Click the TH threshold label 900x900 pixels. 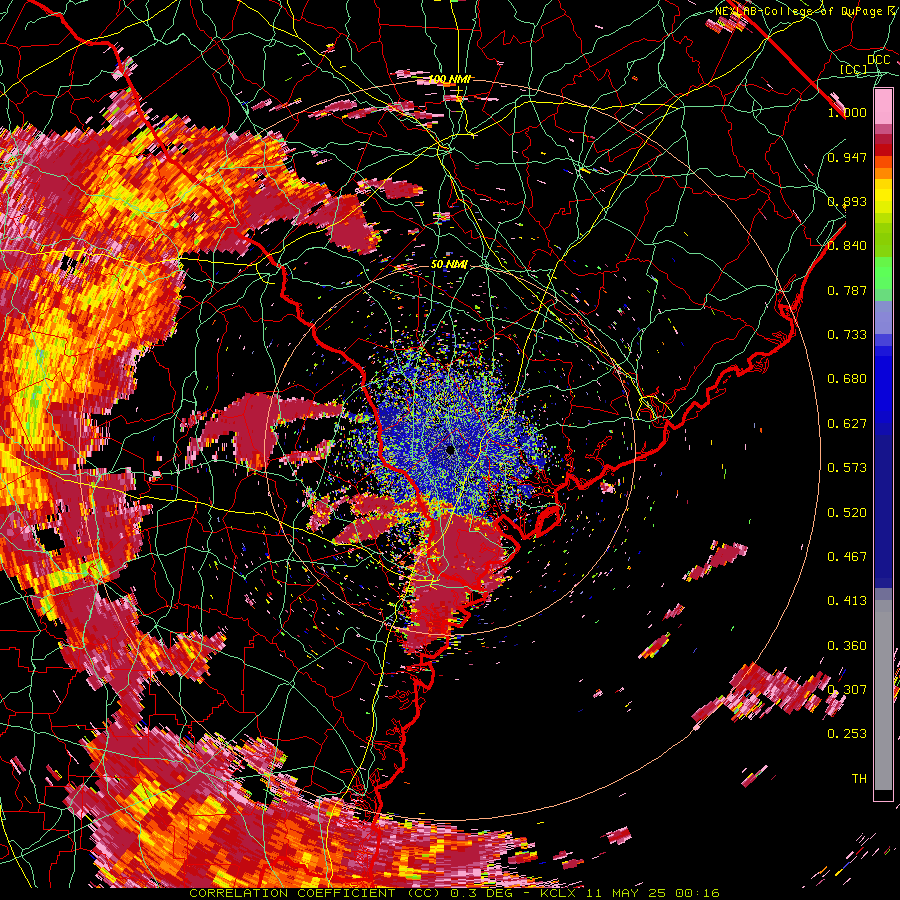pyautogui.click(x=859, y=778)
